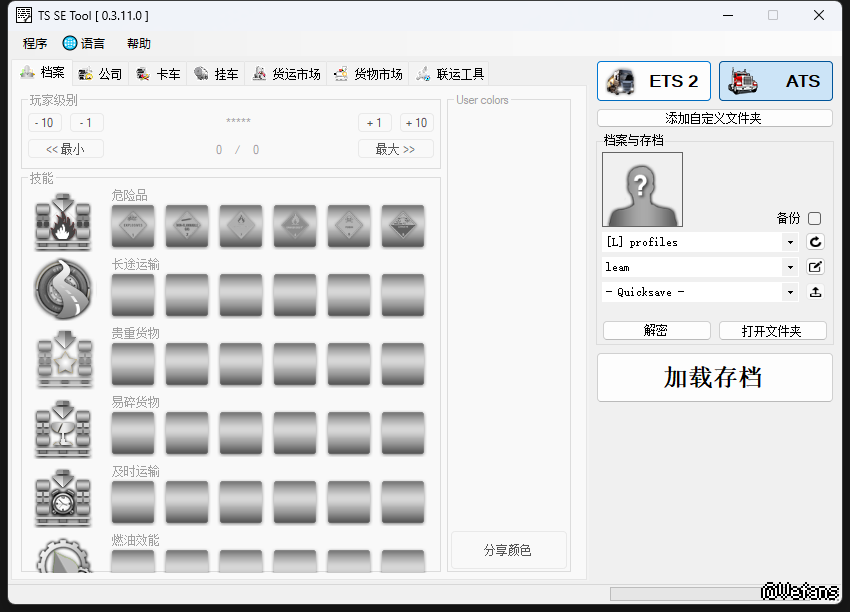Toggle the 备份 backup checkbox
The image size is (850, 612).
814,218
